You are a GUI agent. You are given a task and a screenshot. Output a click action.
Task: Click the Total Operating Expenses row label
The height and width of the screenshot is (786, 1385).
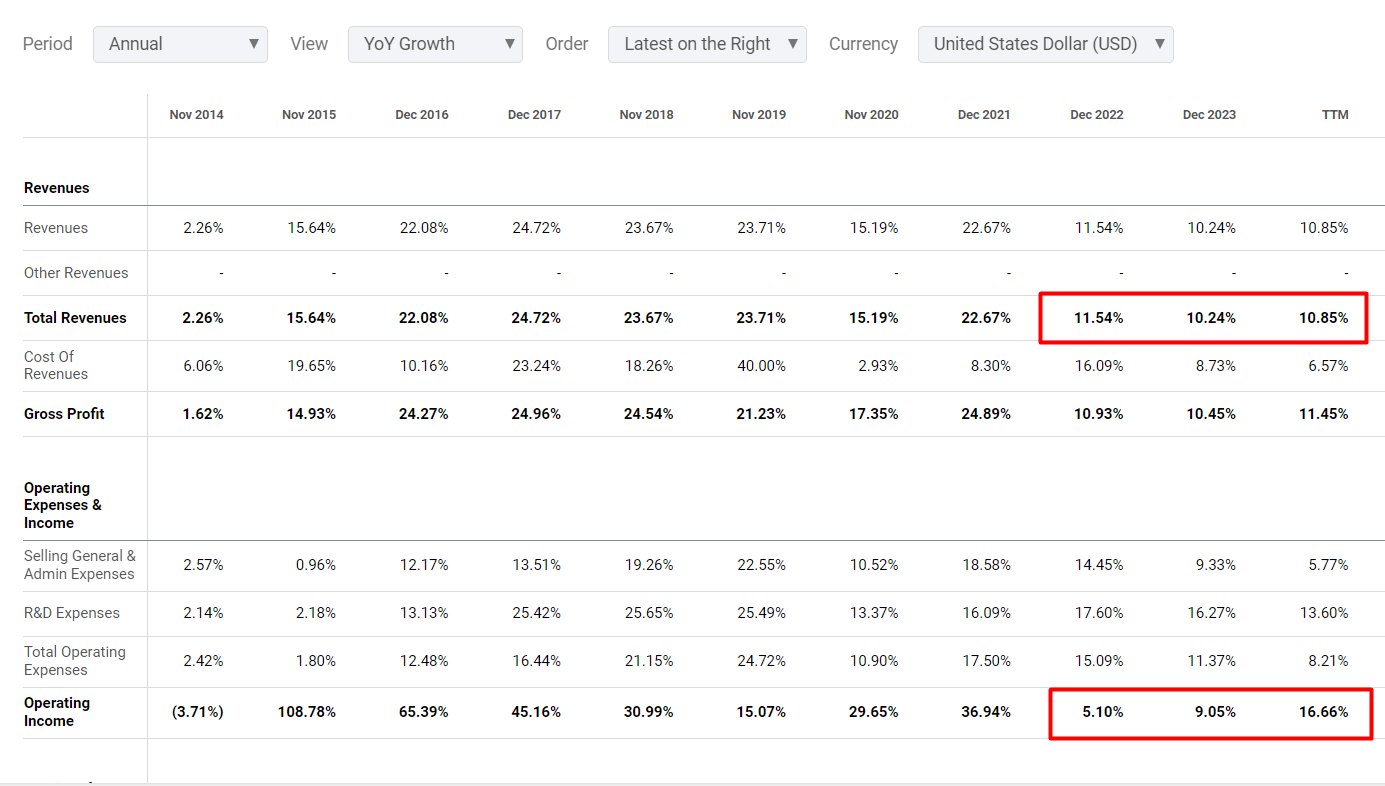click(75, 661)
